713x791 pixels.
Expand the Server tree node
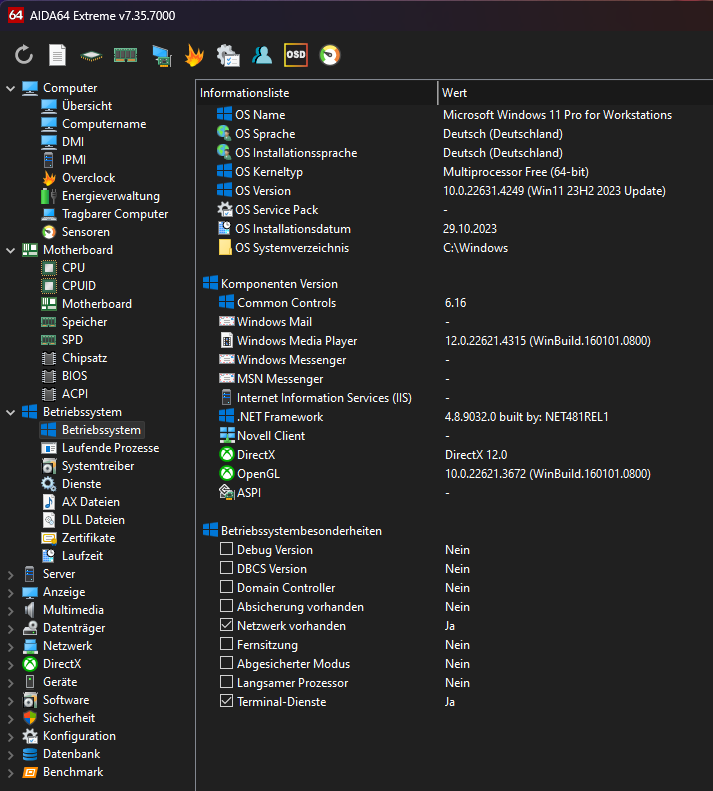[x=10, y=575]
